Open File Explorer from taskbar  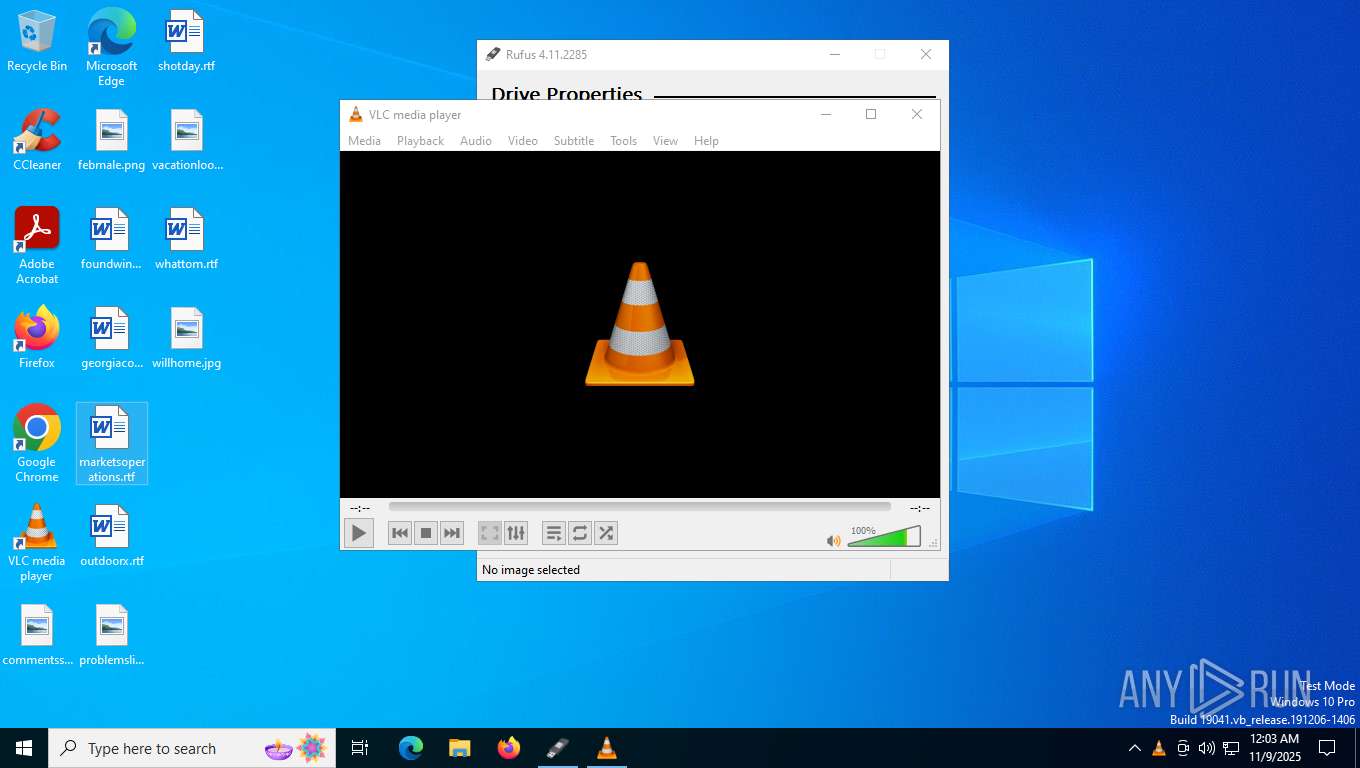[x=460, y=748]
